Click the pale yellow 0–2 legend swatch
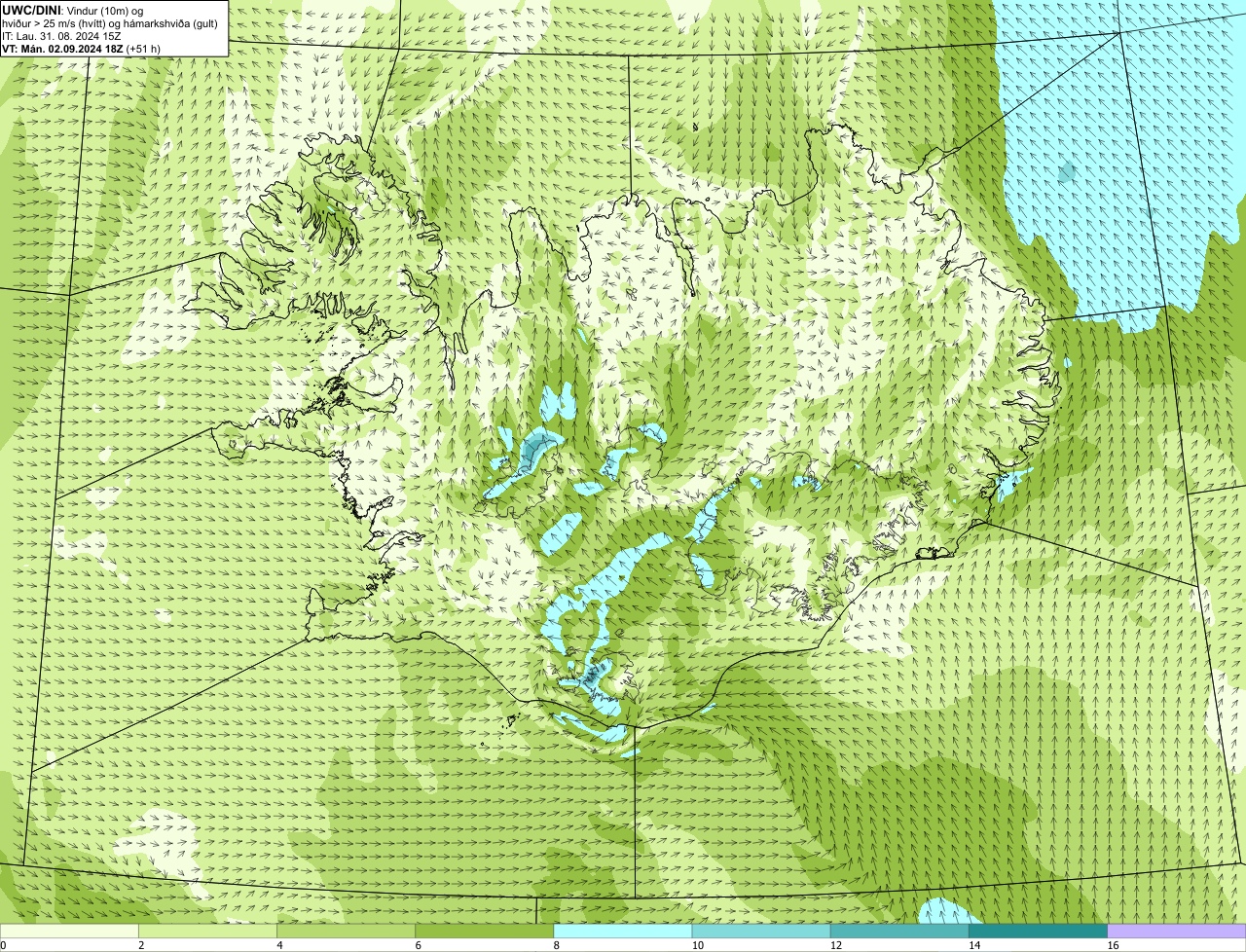This screenshot has width=1246, height=952. [x=69, y=931]
